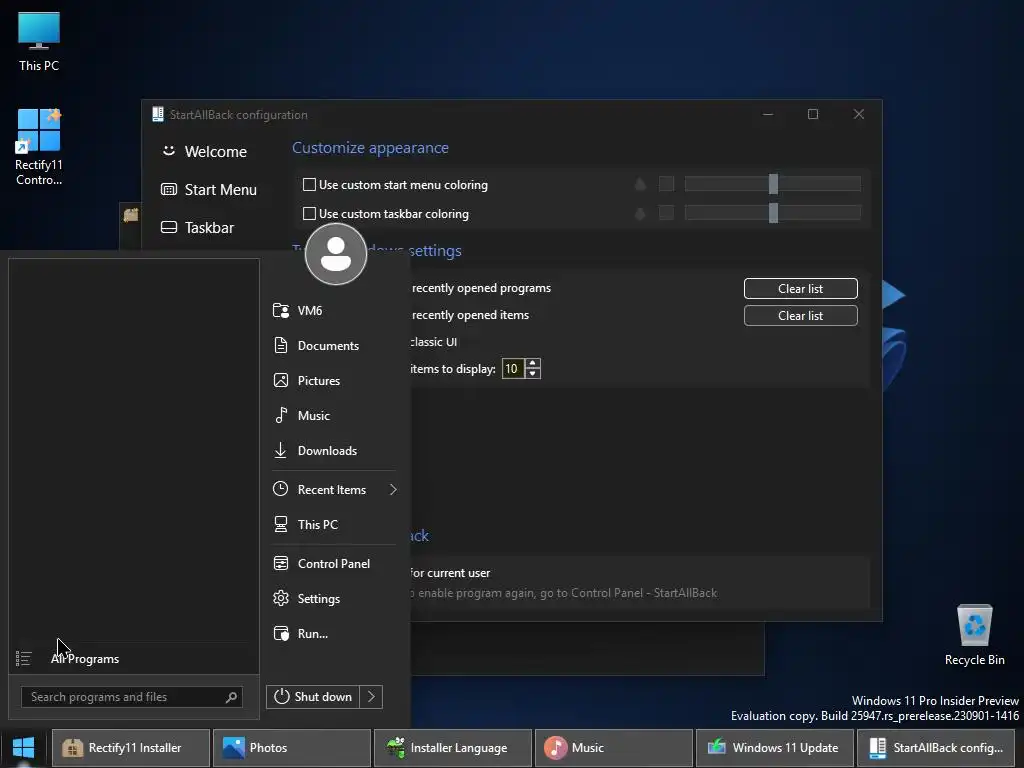
Task: Click the Welcome smiley icon in sidebar
Action: pos(168,151)
